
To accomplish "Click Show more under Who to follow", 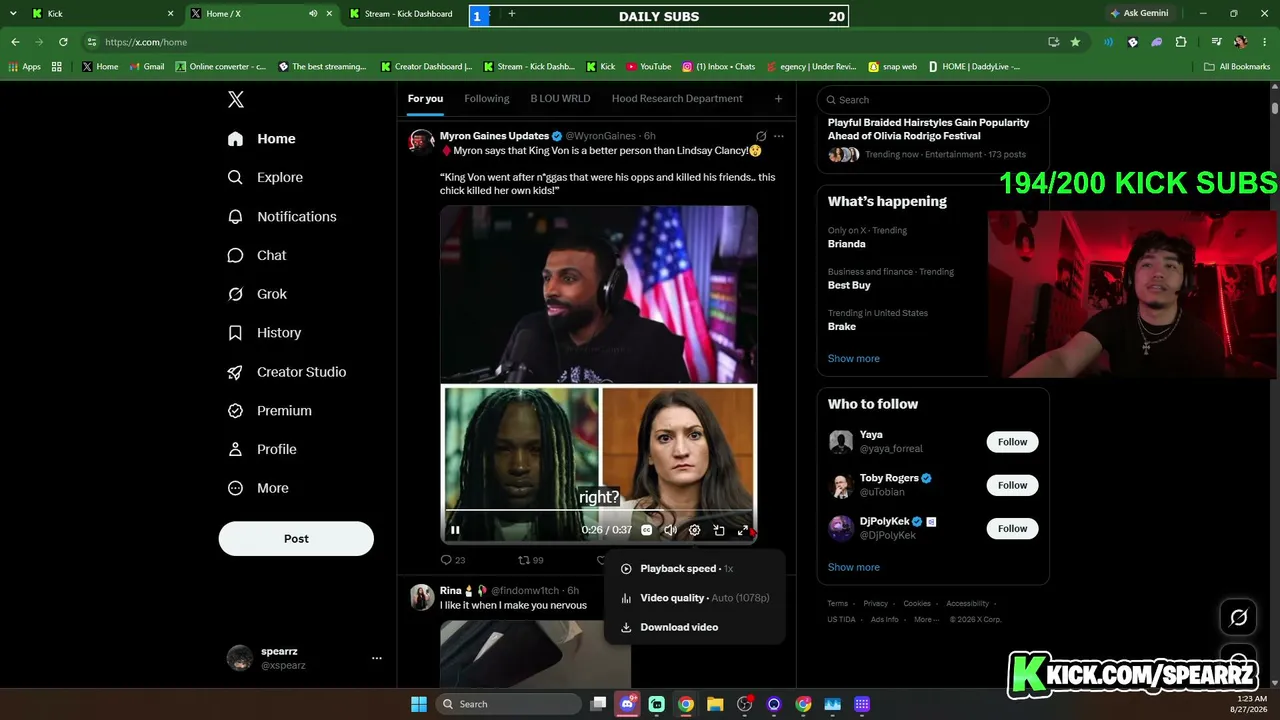I will [854, 567].
